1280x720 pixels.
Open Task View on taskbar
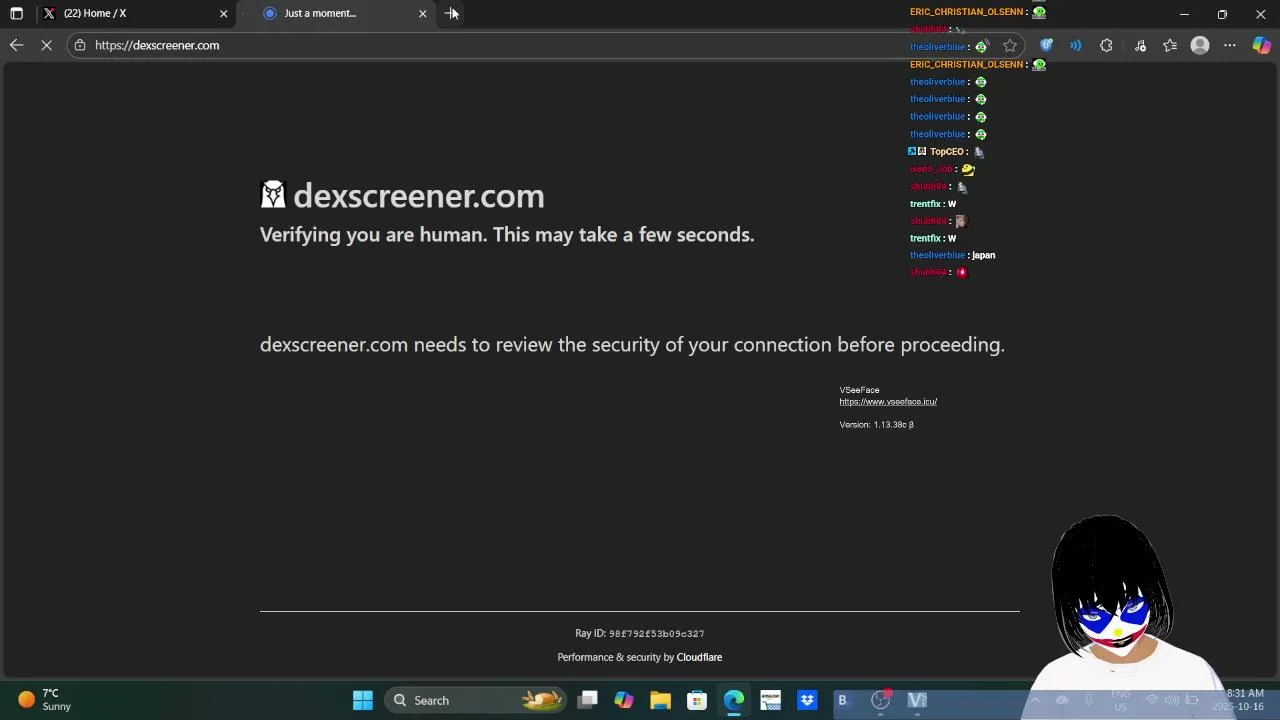tap(588, 700)
